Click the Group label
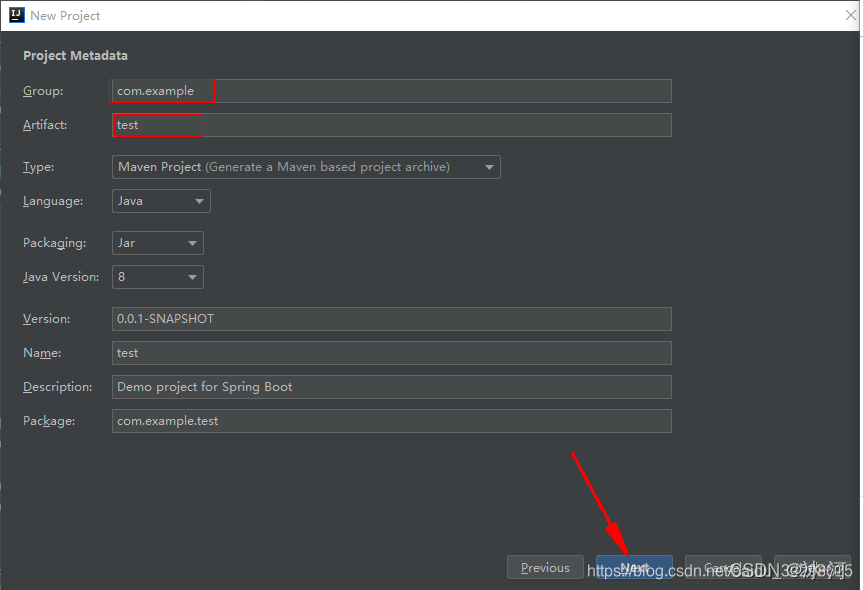The width and height of the screenshot is (863, 590). tap(43, 91)
